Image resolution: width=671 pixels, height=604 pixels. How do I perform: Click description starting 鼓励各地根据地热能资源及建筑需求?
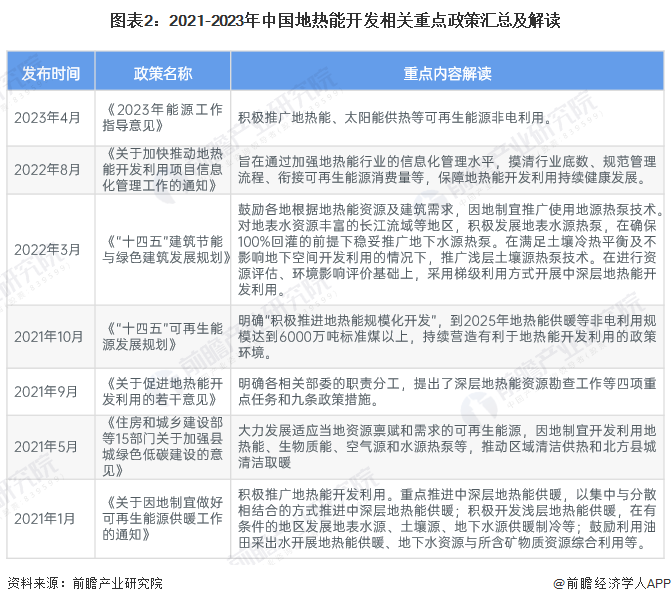coord(449,250)
